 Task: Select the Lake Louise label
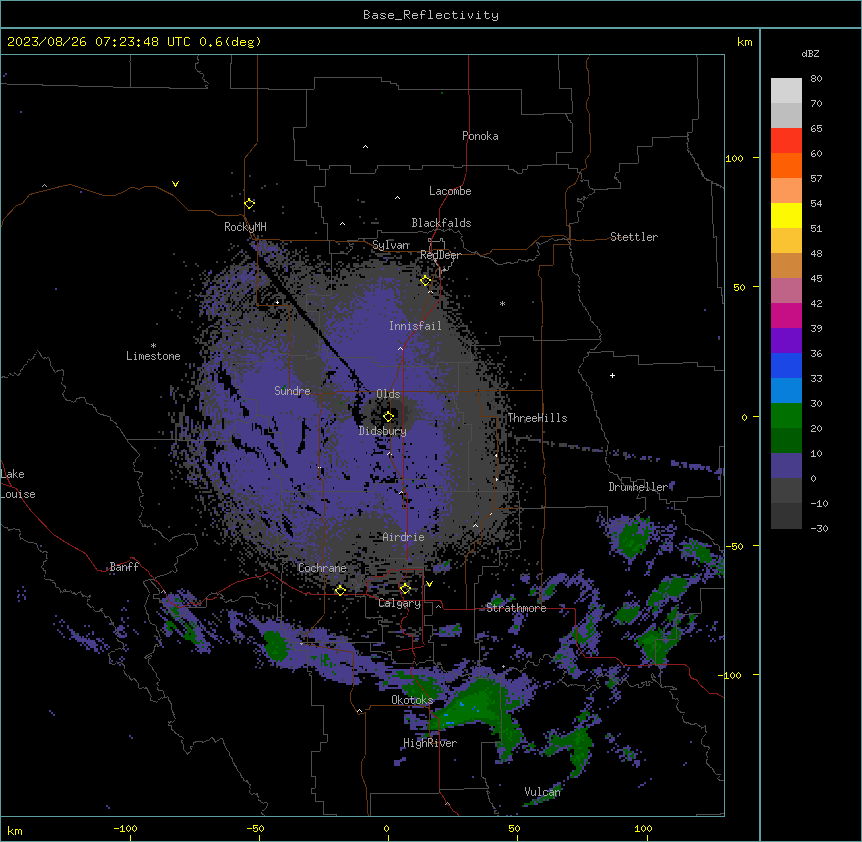point(18,484)
